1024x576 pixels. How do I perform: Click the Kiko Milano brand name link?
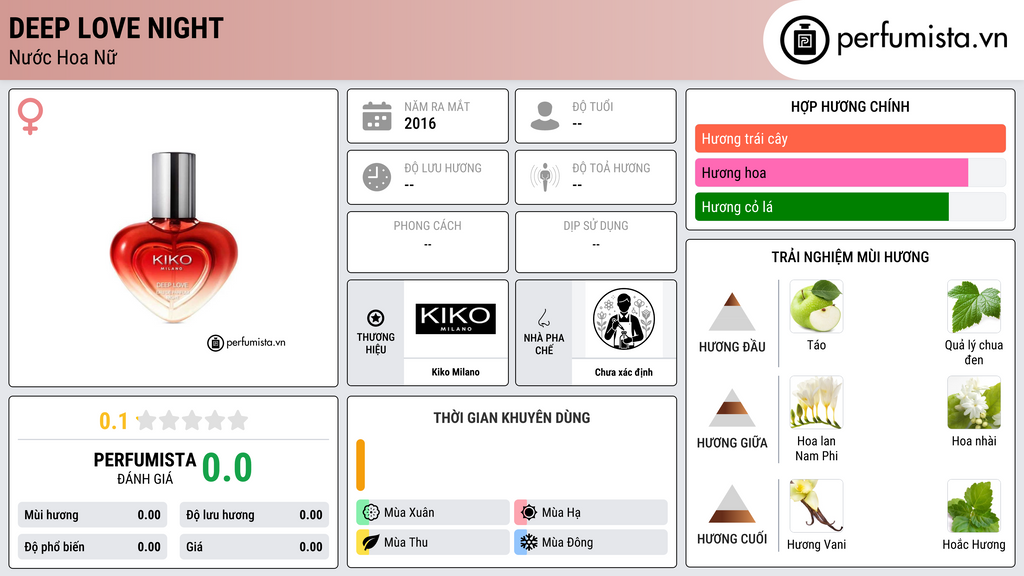click(x=456, y=372)
